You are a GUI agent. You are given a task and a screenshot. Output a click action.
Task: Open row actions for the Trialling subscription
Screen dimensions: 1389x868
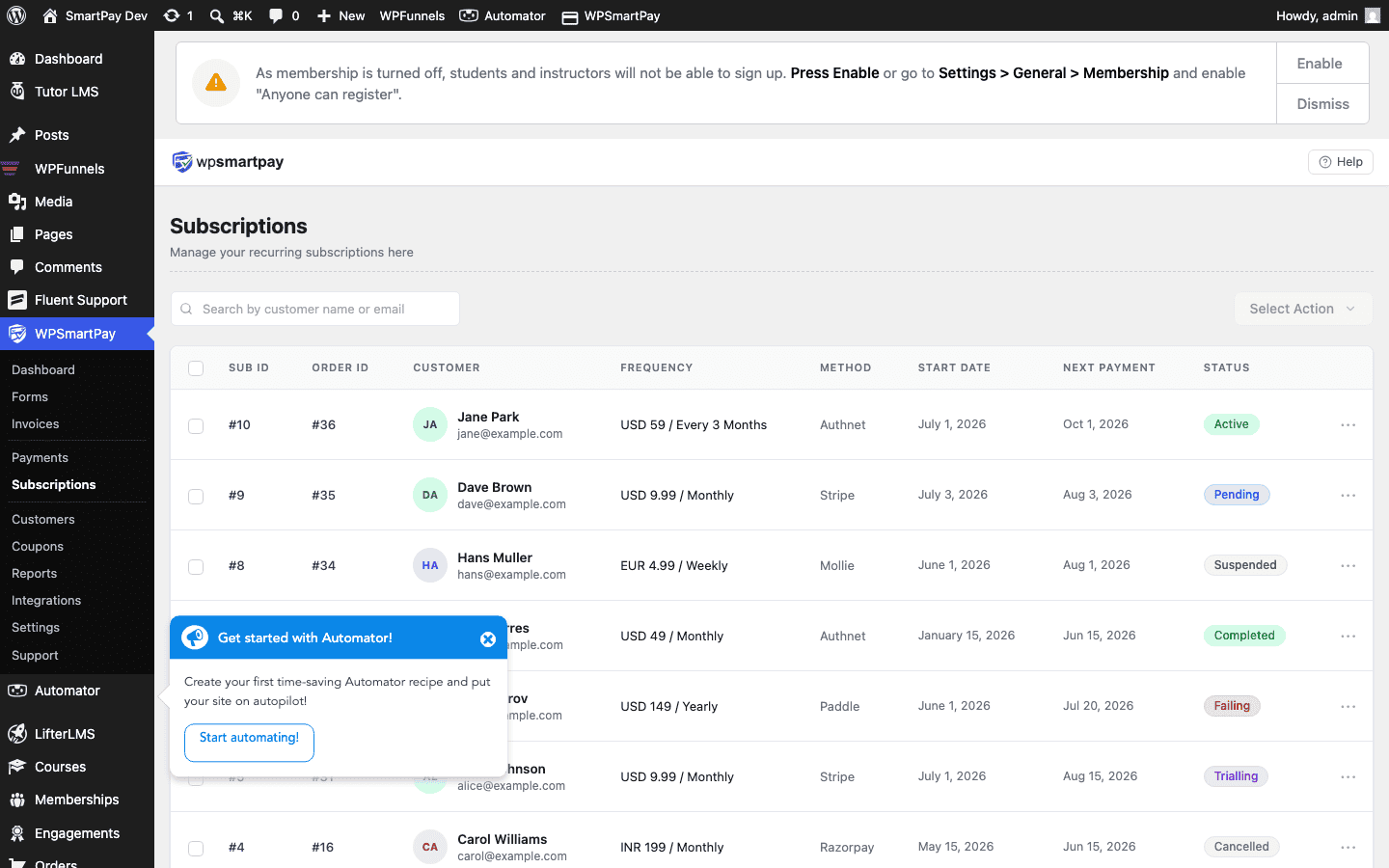[x=1348, y=776]
